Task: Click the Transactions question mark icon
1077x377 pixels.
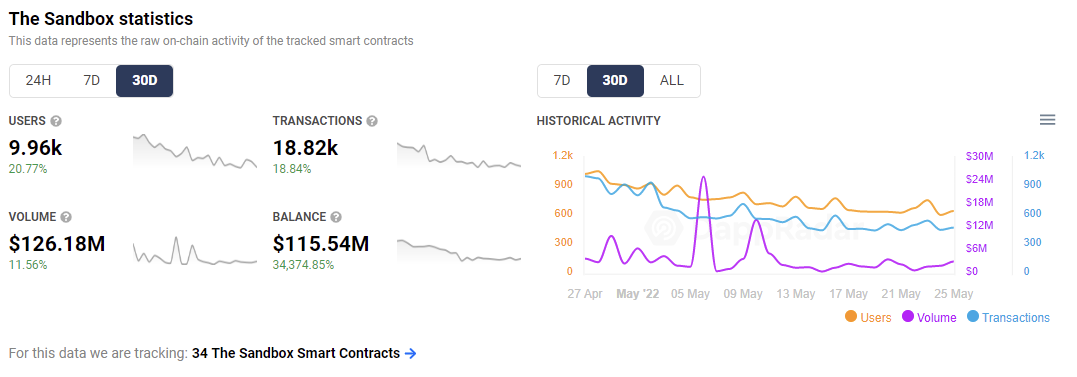Action: pyautogui.click(x=372, y=121)
